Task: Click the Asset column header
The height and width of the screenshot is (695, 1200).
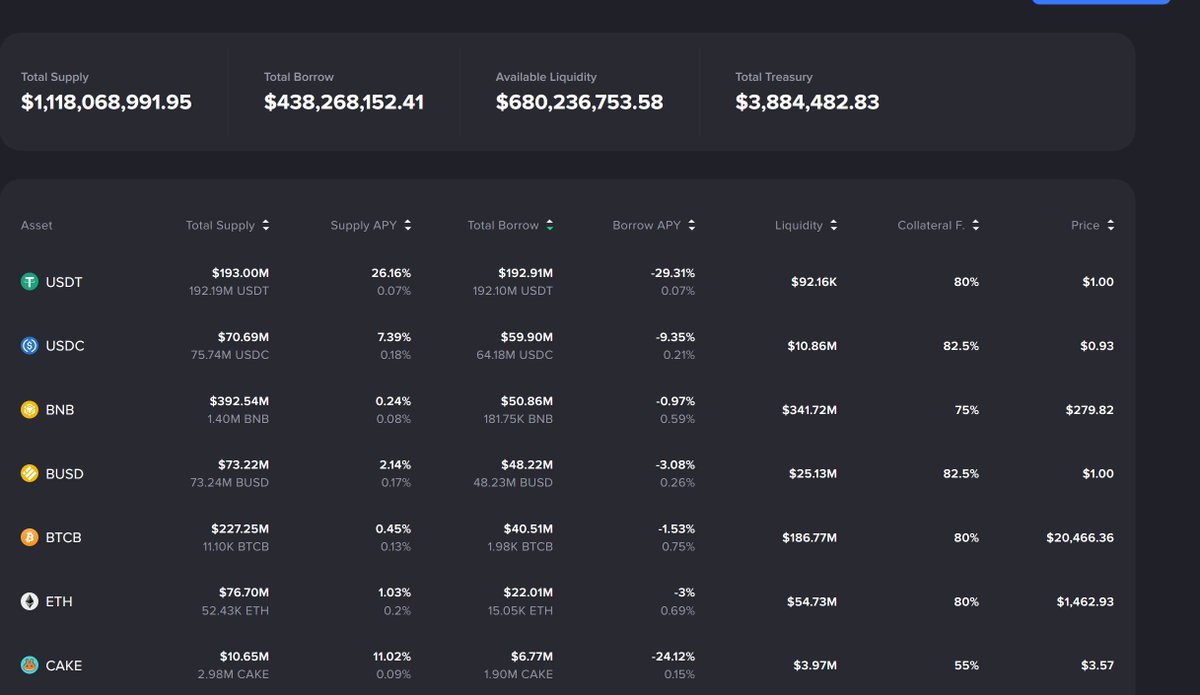Action: (x=37, y=226)
